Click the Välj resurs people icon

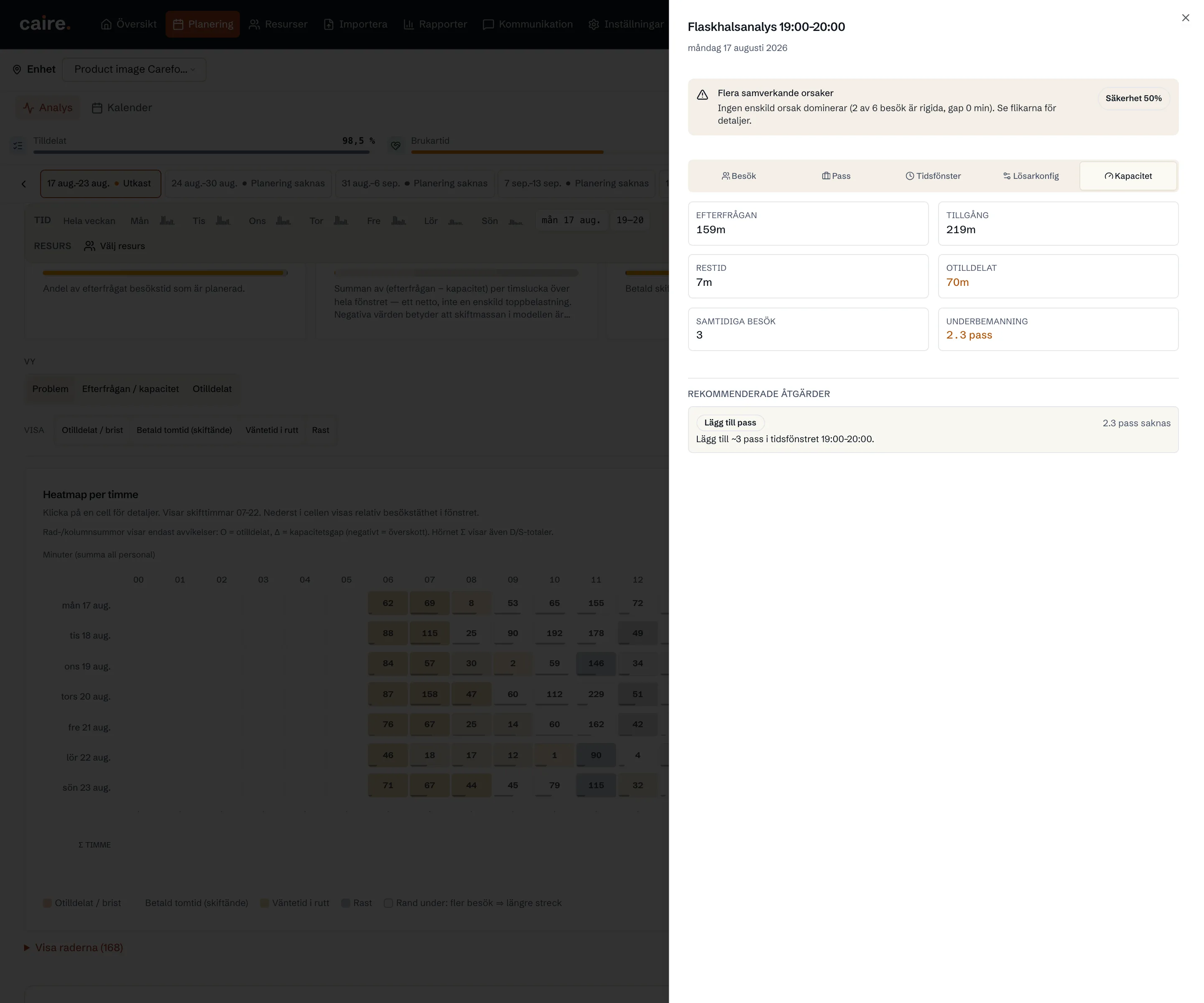tap(89, 246)
